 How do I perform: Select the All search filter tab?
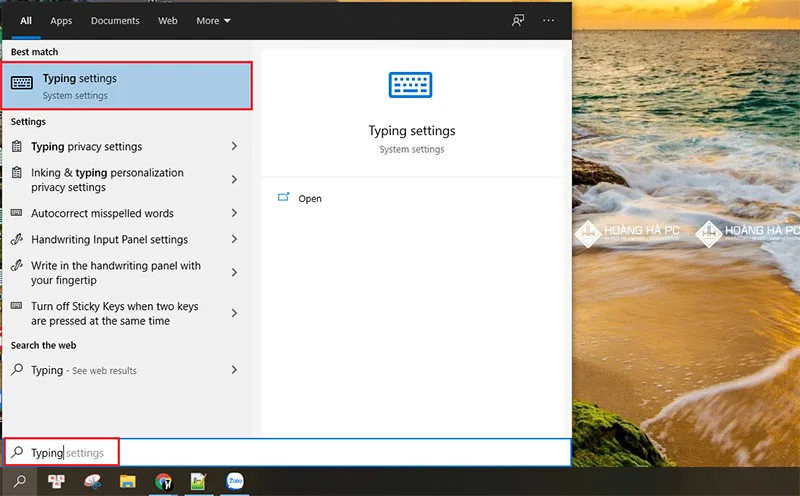click(26, 20)
